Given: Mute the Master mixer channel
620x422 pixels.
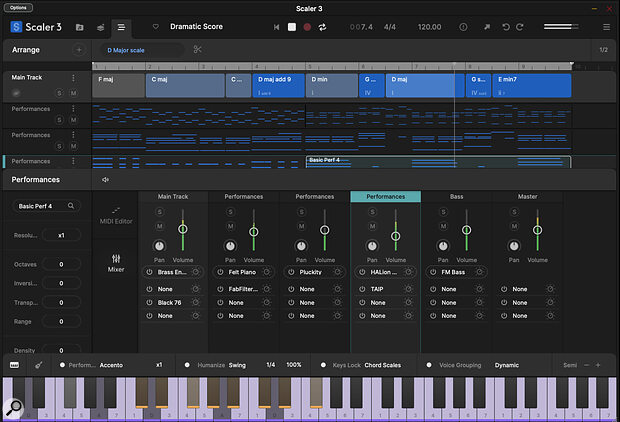Looking at the screenshot, I should coord(514,226).
